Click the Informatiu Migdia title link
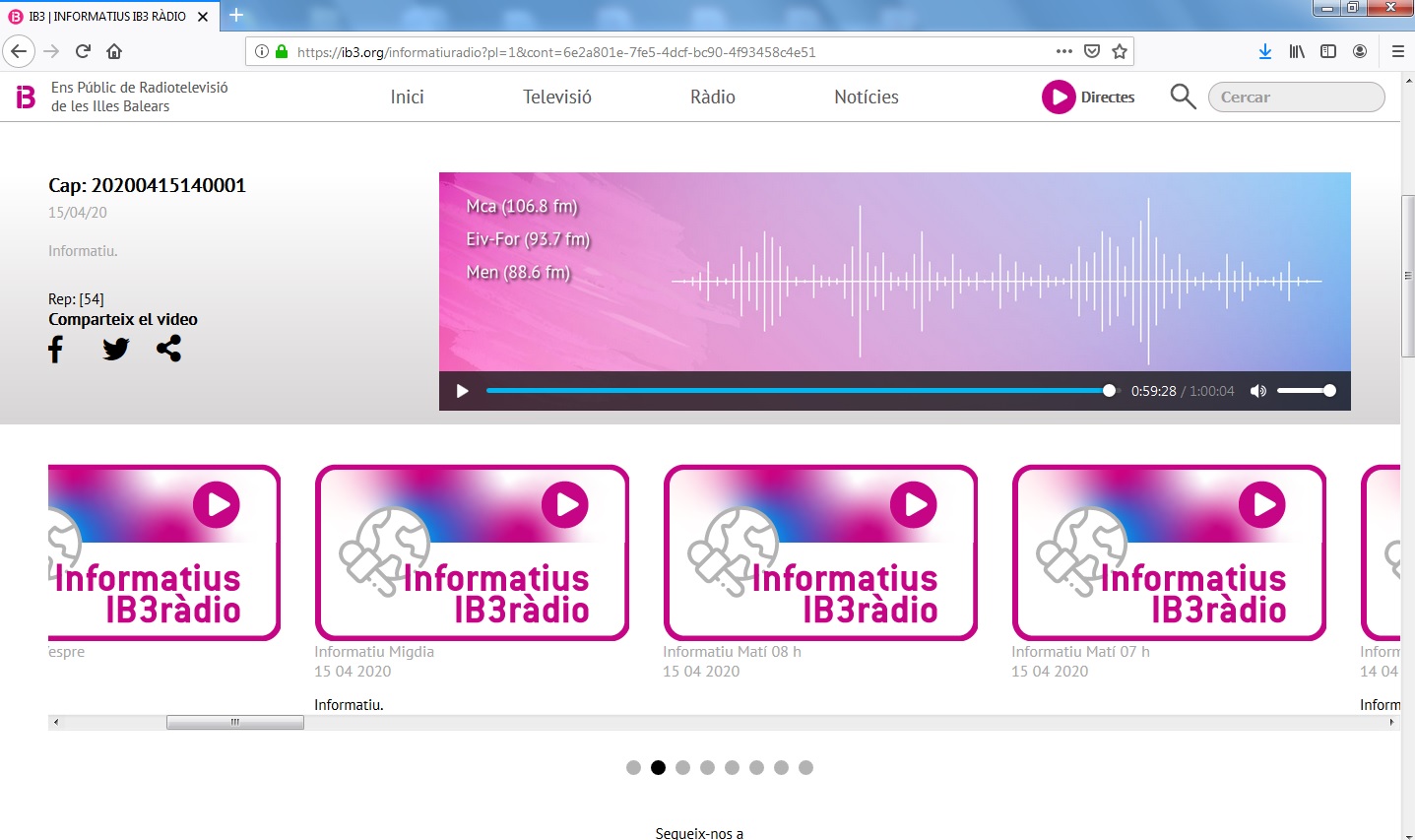1415x840 pixels. [x=374, y=652]
